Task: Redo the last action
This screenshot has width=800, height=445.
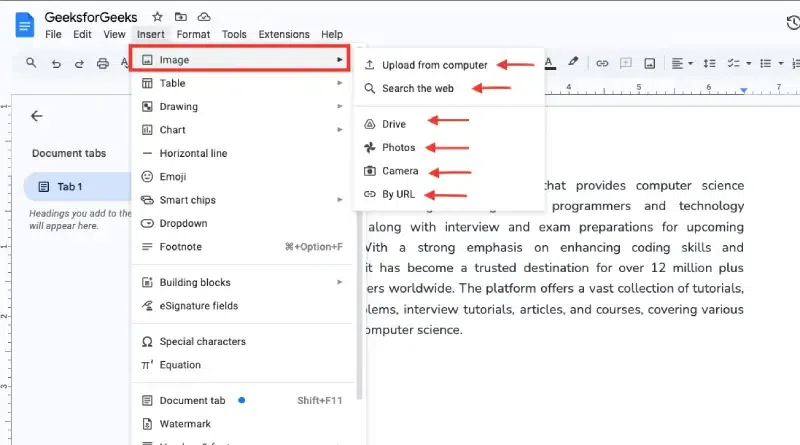Action: coord(79,63)
